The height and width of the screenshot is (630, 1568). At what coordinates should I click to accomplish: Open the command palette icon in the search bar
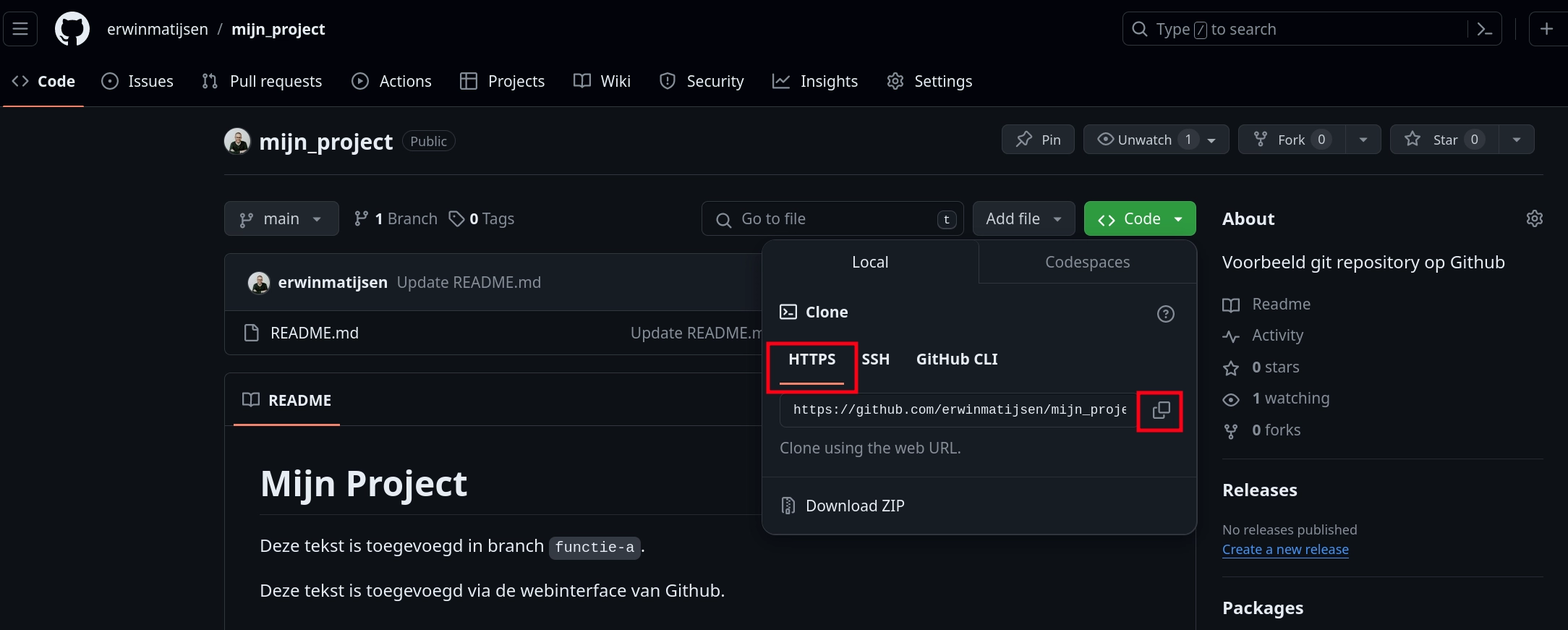(x=1485, y=29)
